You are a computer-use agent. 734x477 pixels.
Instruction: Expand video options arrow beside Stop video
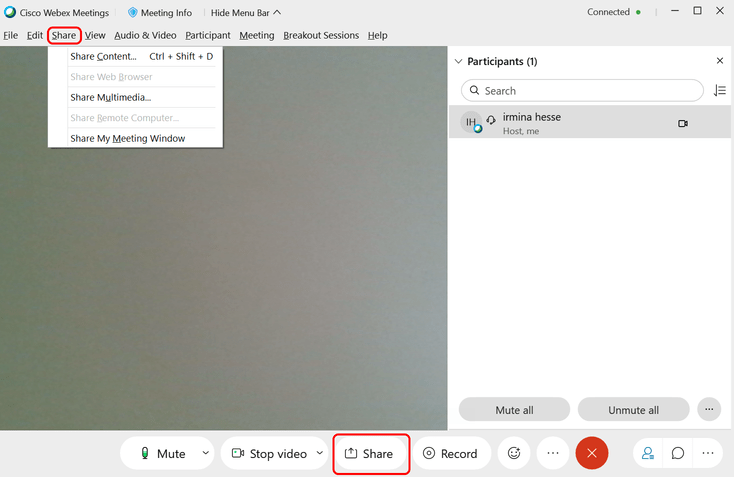pos(320,453)
